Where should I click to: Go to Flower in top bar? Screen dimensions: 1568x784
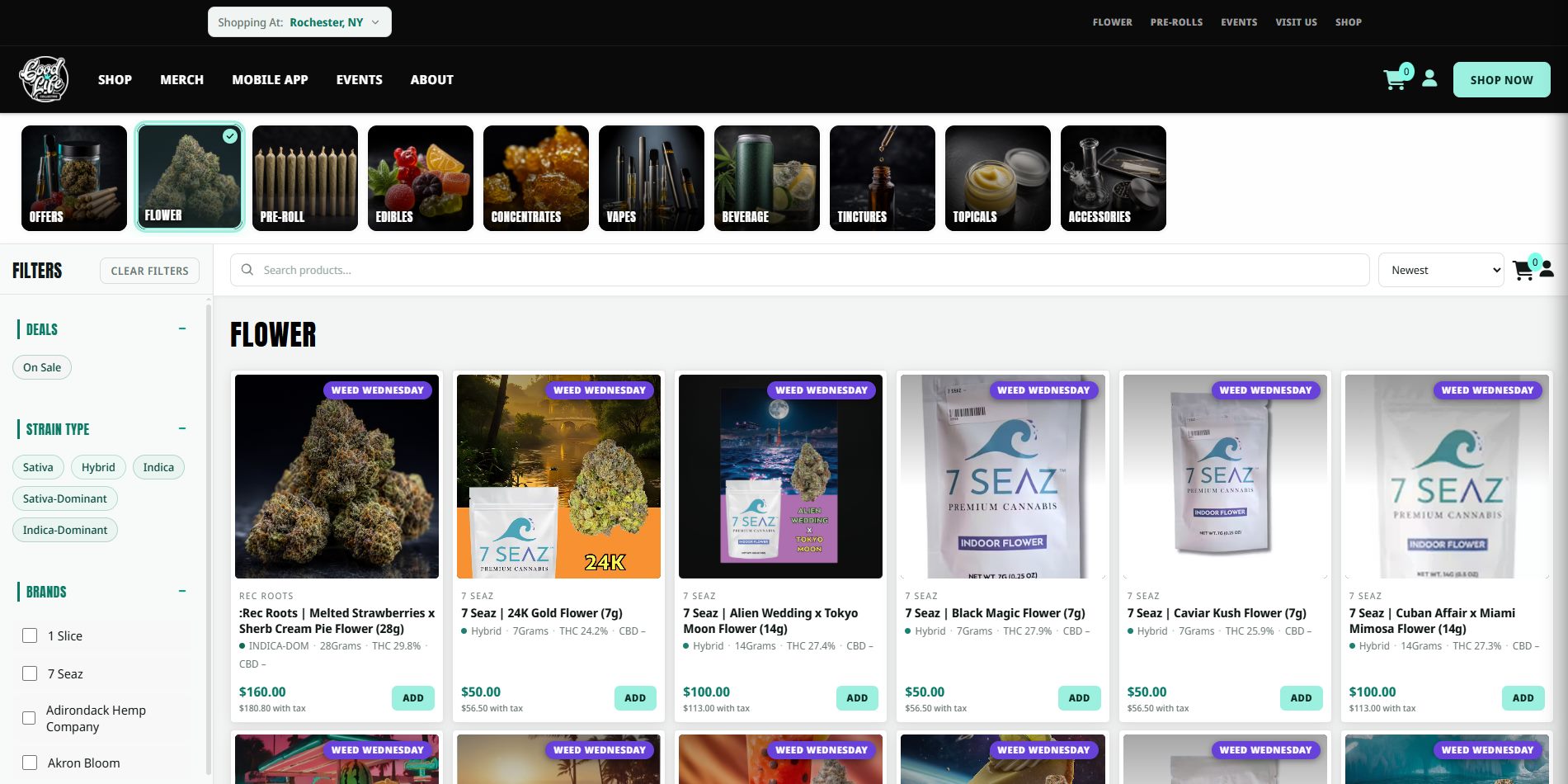[x=1112, y=22]
